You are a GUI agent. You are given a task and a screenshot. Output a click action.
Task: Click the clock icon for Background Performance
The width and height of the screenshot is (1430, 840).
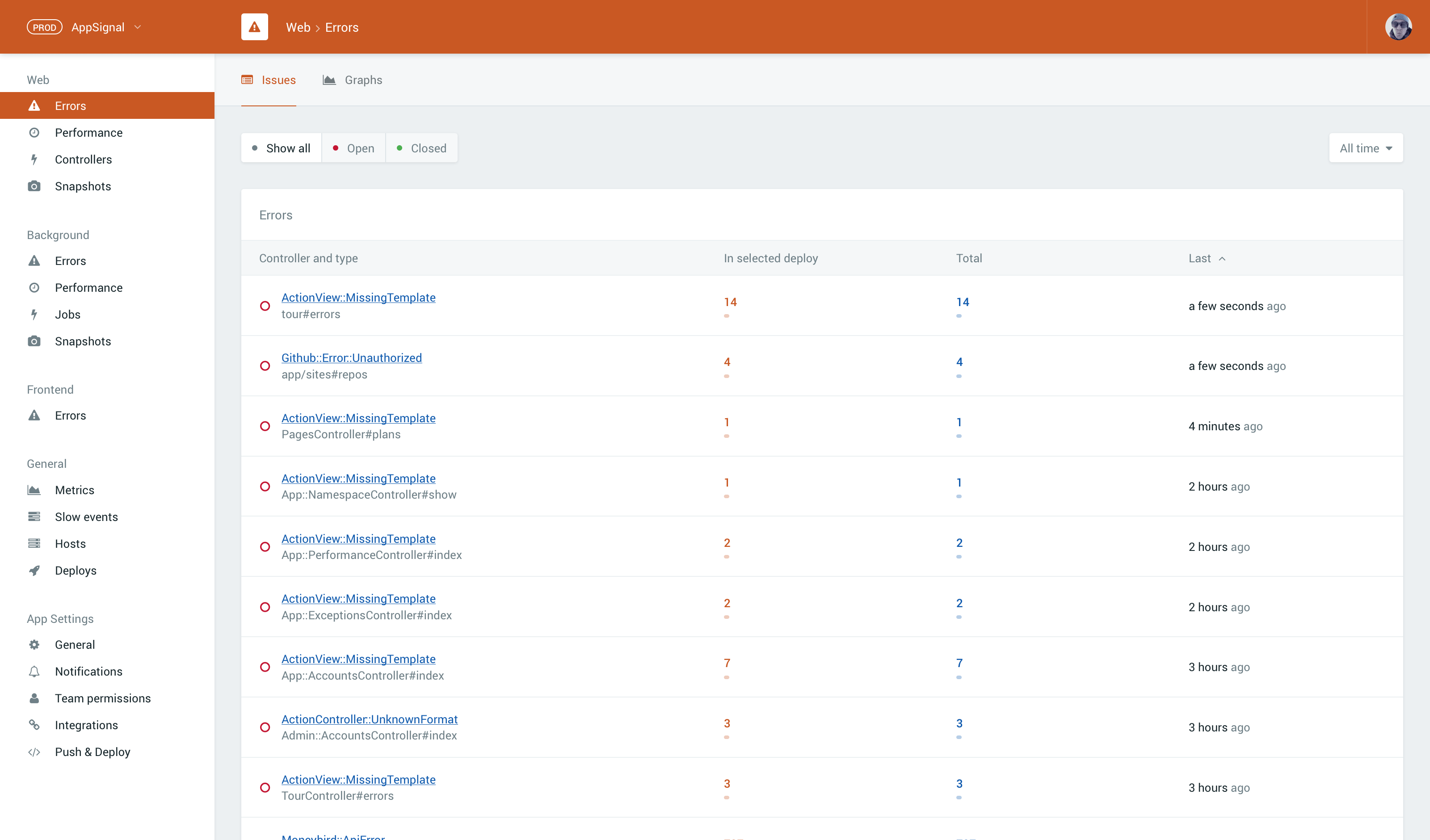pyautogui.click(x=34, y=288)
